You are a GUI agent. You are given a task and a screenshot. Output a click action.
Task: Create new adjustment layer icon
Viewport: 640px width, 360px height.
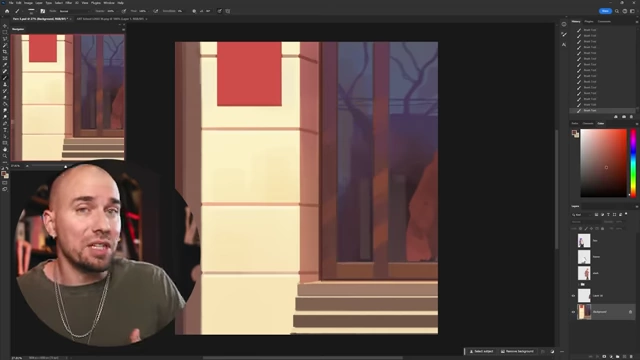pos(611,356)
